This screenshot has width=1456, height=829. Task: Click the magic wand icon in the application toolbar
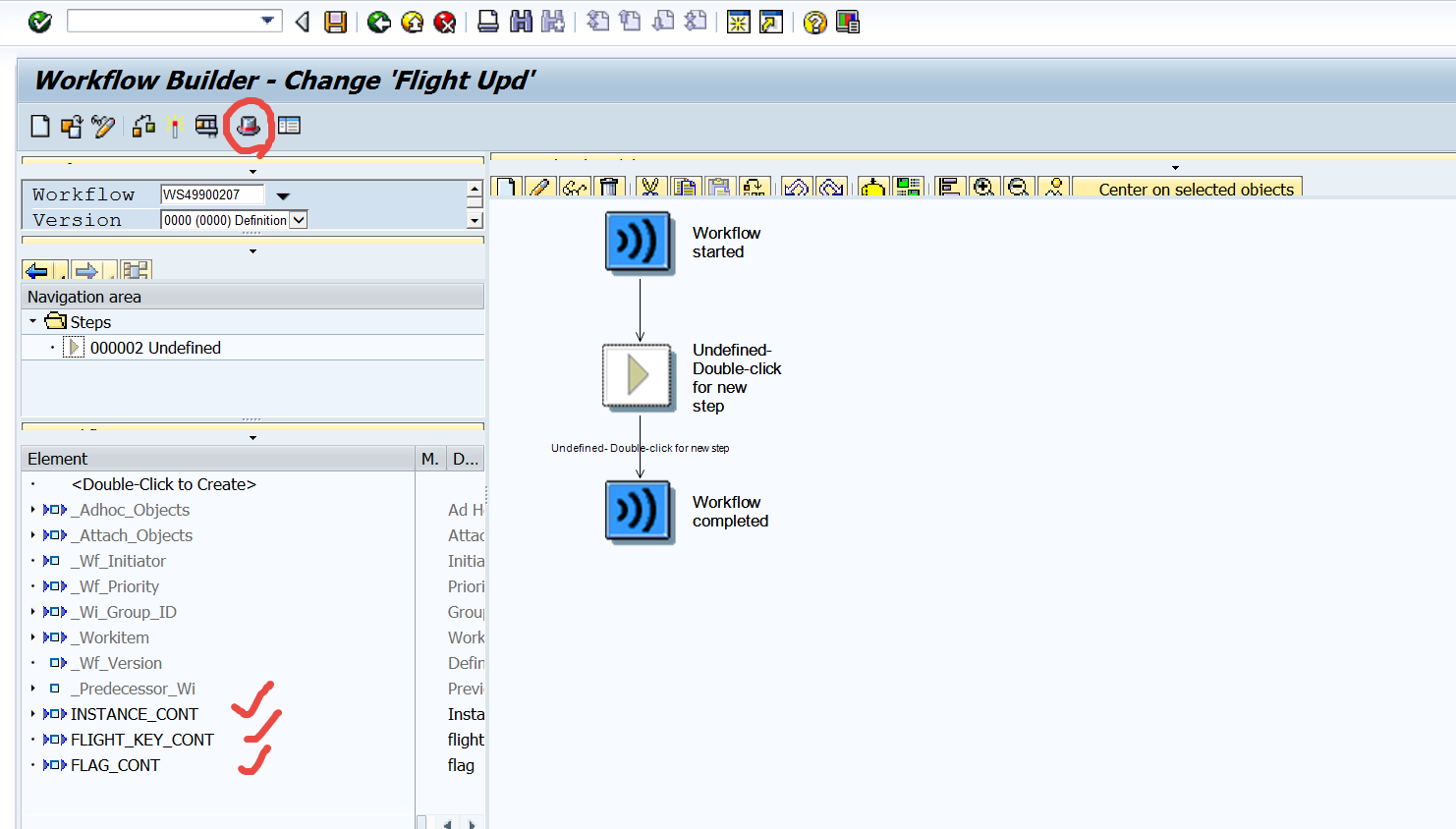click(x=175, y=126)
